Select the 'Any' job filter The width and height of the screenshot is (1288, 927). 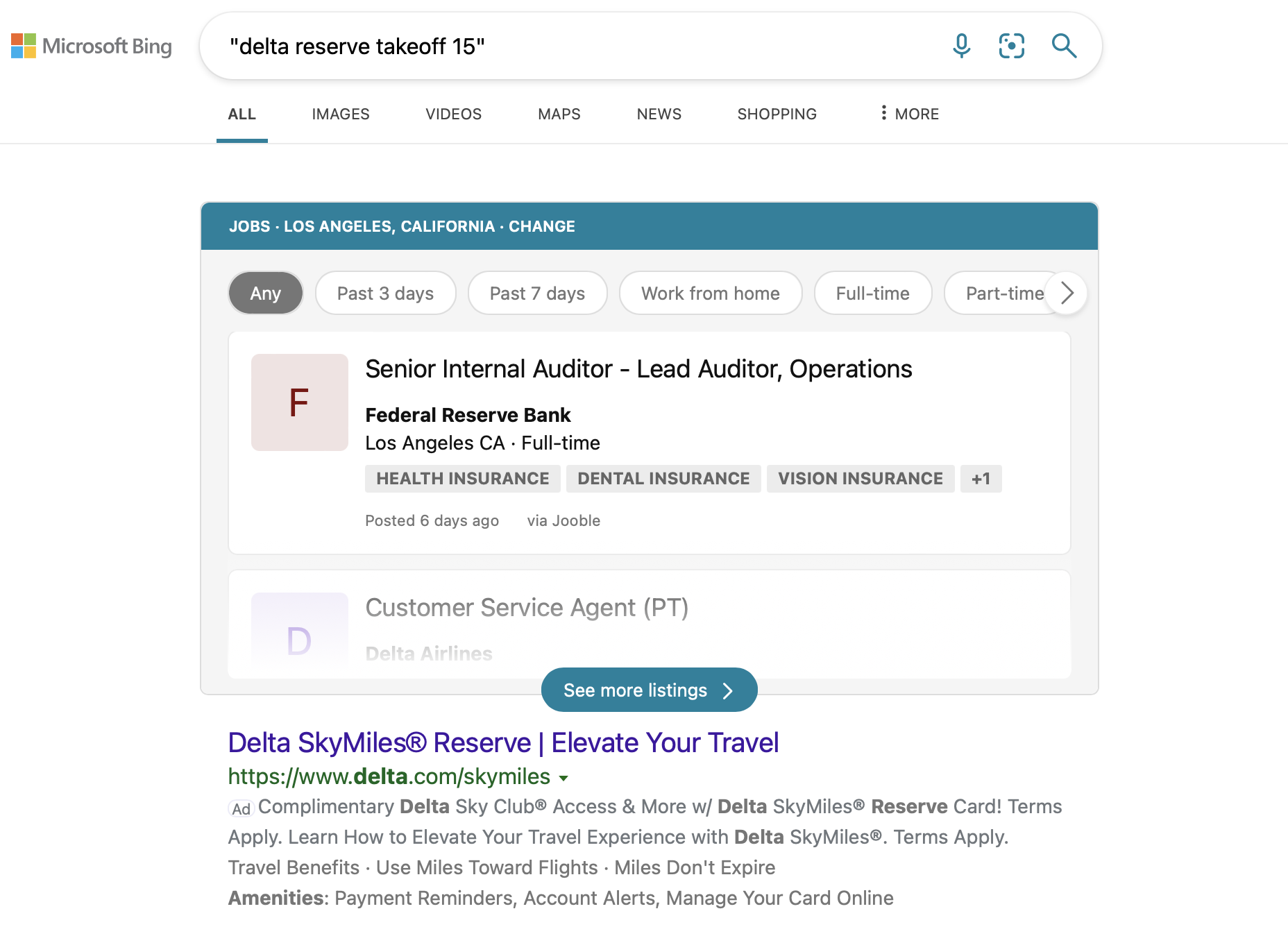[265, 294]
